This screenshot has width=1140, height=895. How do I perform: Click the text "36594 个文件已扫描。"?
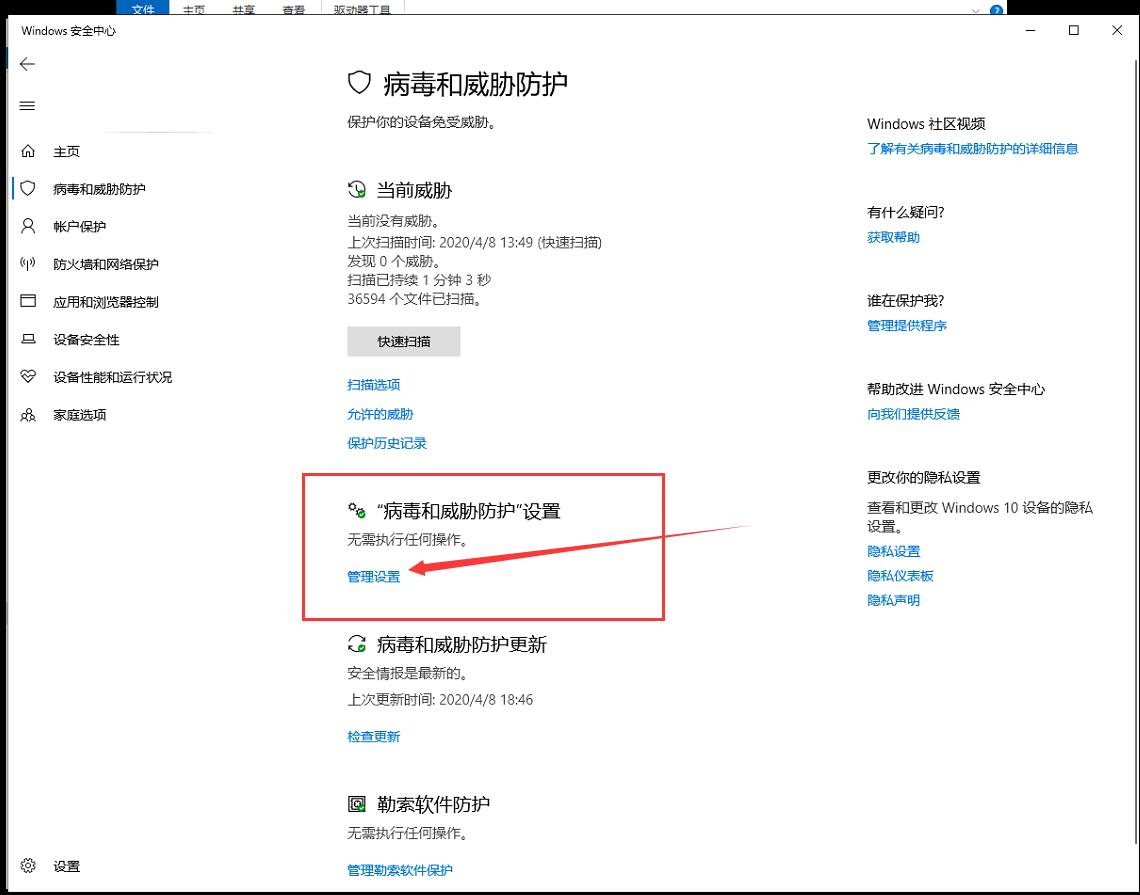414,299
